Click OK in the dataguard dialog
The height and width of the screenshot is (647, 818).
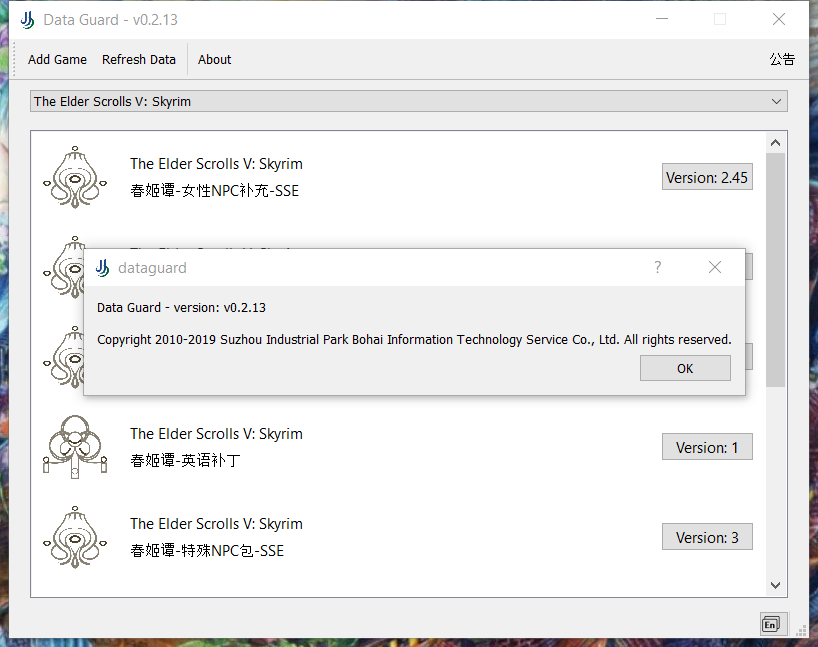point(685,368)
